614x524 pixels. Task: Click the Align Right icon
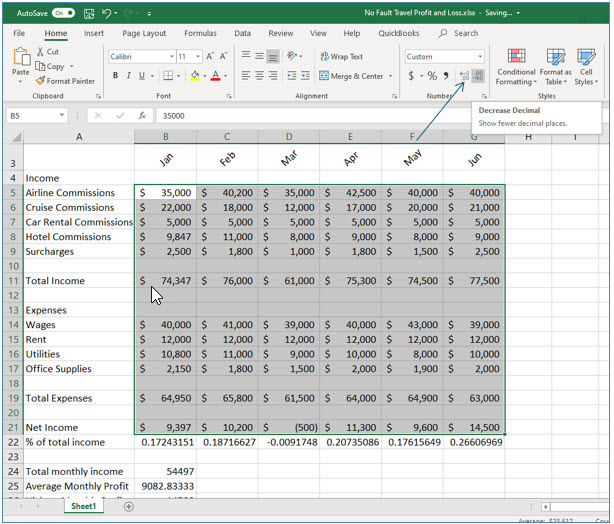(273, 75)
